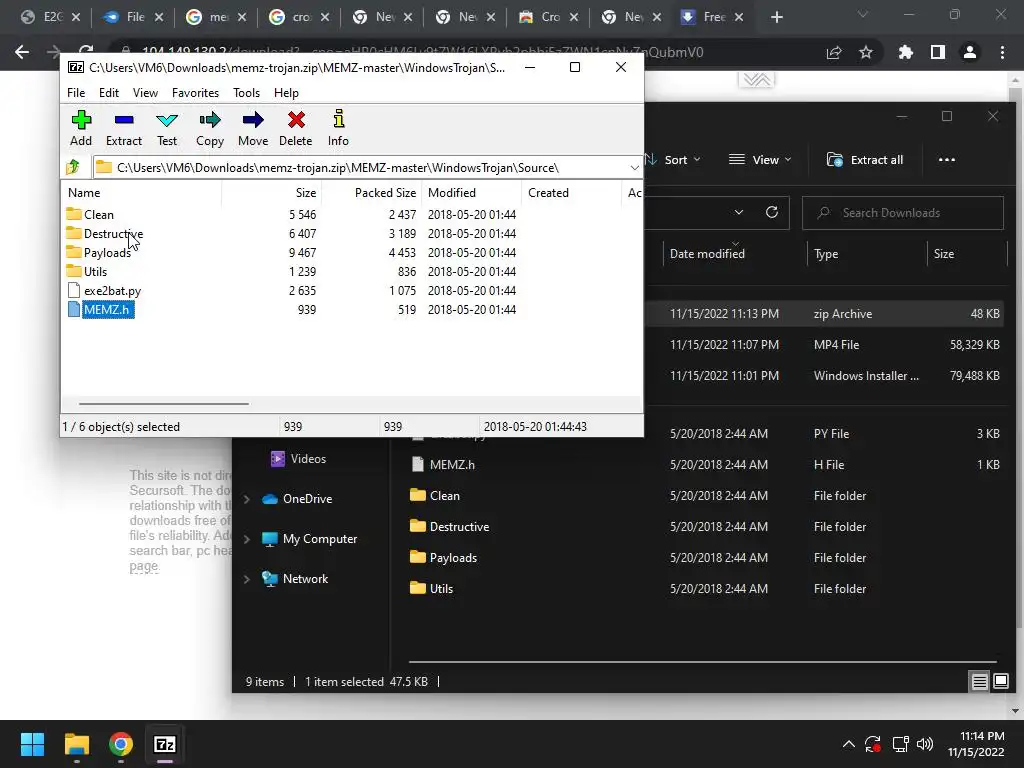1024x768 pixels.
Task: Open 7-Zip Help menu
Action: (286, 93)
